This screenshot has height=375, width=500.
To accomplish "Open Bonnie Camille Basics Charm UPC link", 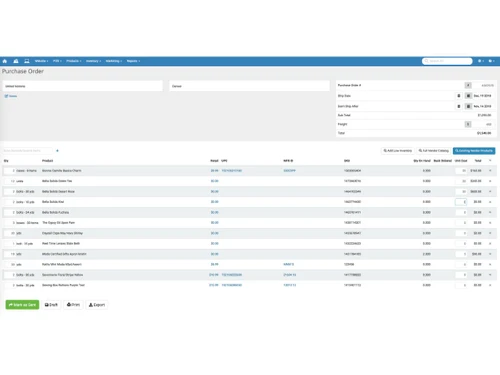I will [x=232, y=171].
